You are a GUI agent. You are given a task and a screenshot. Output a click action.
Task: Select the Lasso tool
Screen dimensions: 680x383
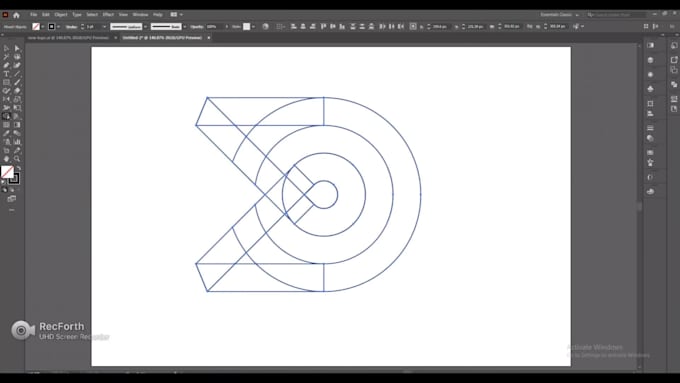tap(17, 57)
